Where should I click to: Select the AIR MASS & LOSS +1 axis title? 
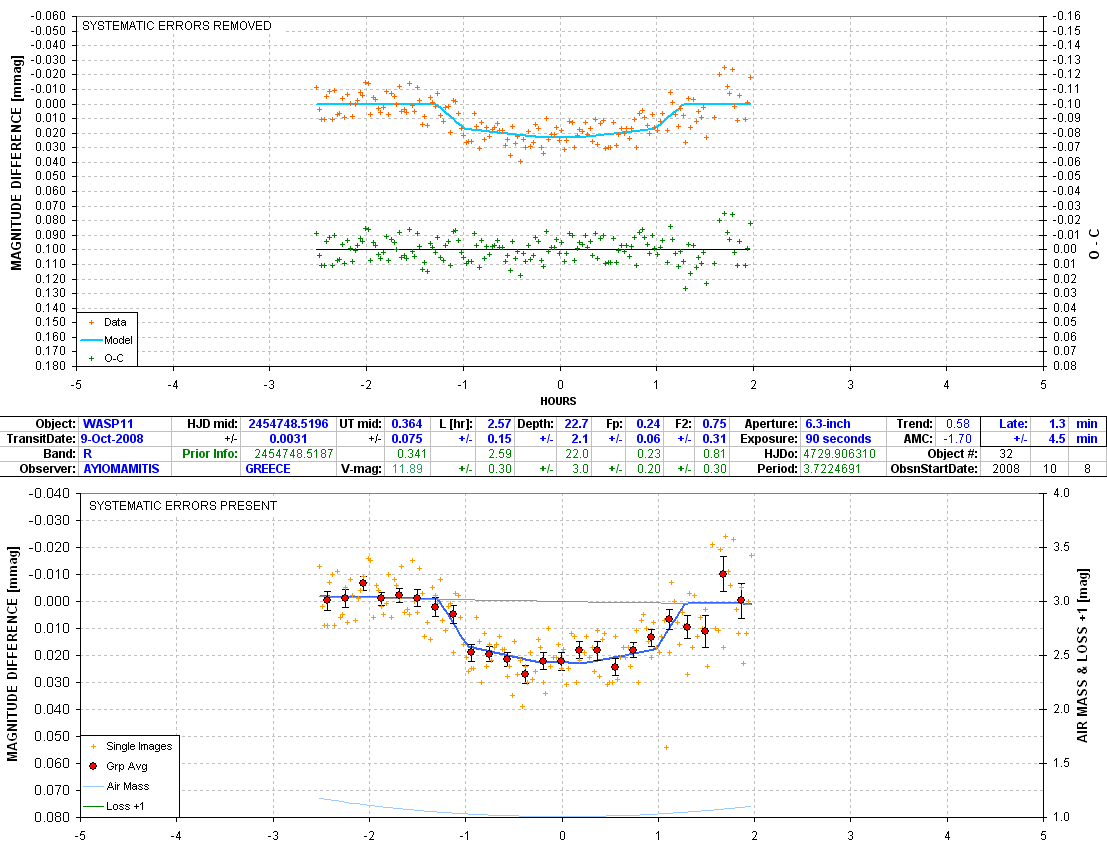(1082, 655)
